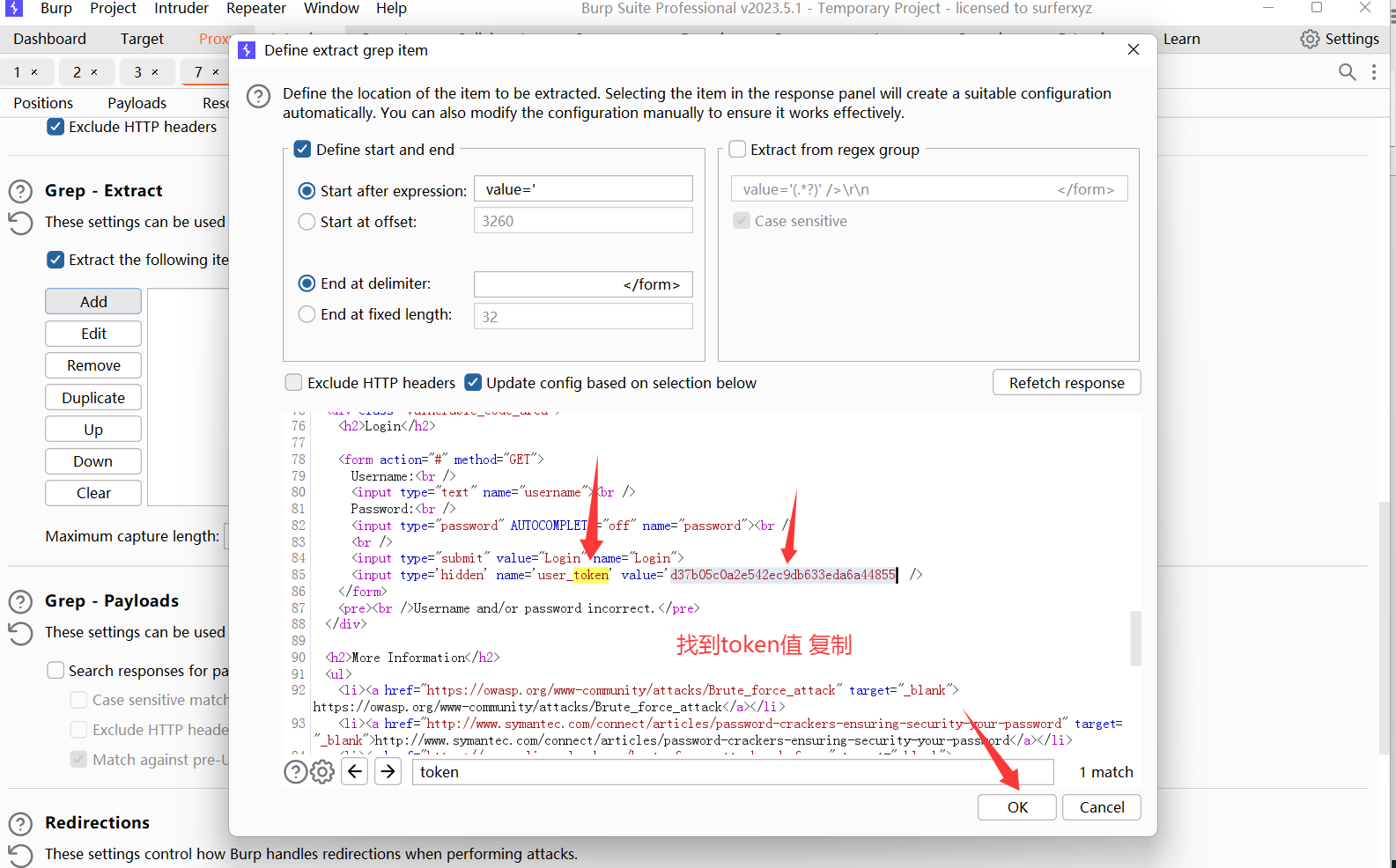Screen dimensions: 1396x868
Task: Click the highlighted user_token value text
Action: (783, 575)
